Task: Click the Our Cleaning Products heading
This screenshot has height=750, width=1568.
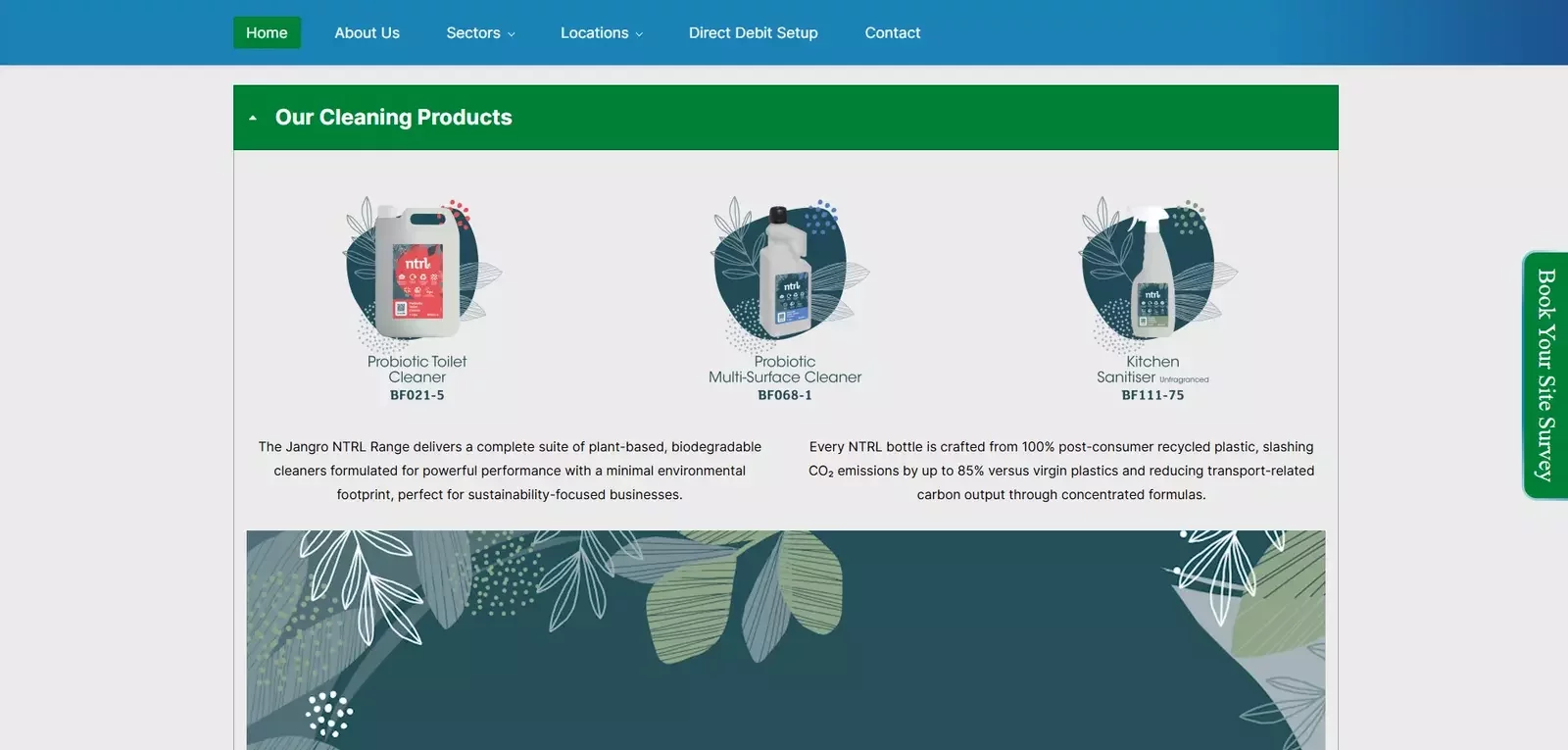Action: (393, 118)
